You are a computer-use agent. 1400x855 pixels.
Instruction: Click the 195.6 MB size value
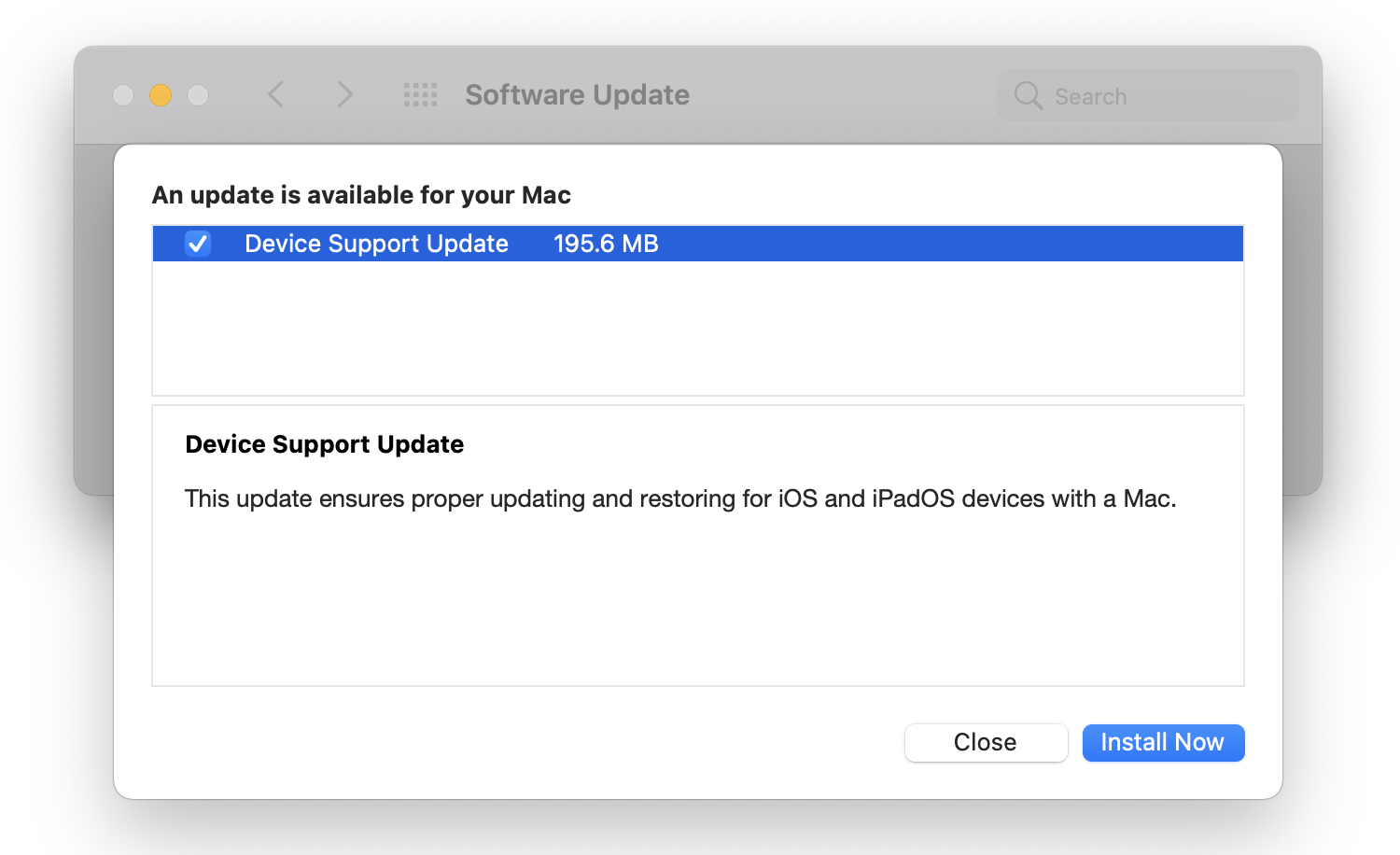point(606,244)
